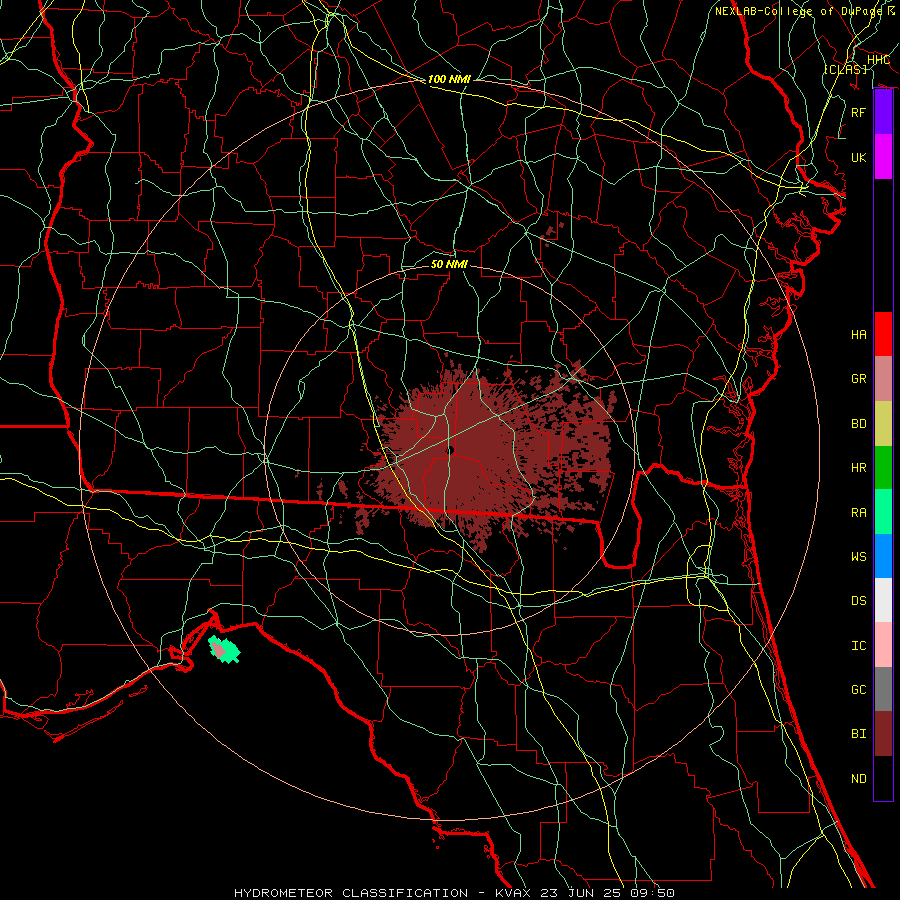Click the large brown biological echo around the radar
The image size is (900, 900).
(488, 453)
